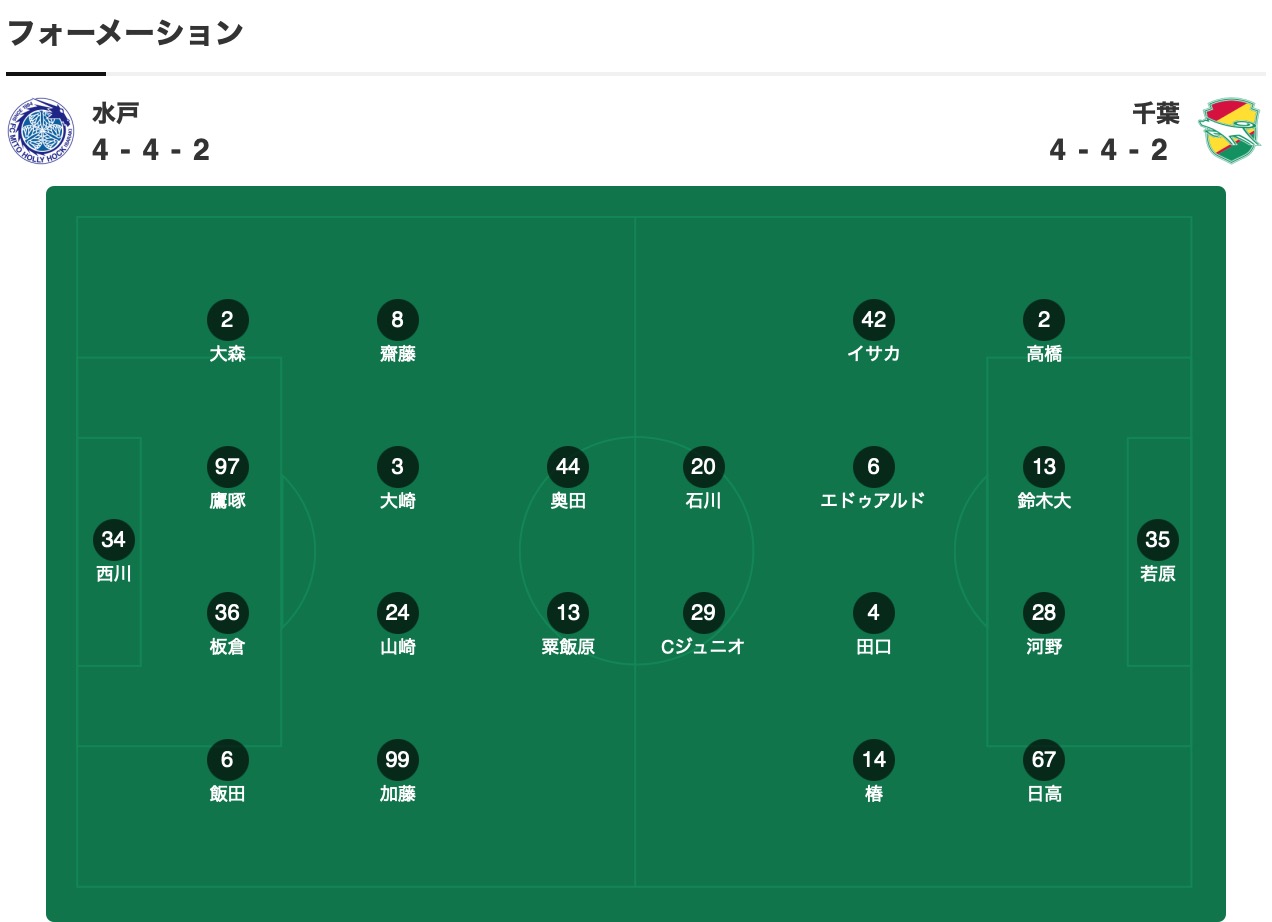Screen dimensions: 1272x922
Task: Click player badge 42 イサカ
Action: point(873,321)
